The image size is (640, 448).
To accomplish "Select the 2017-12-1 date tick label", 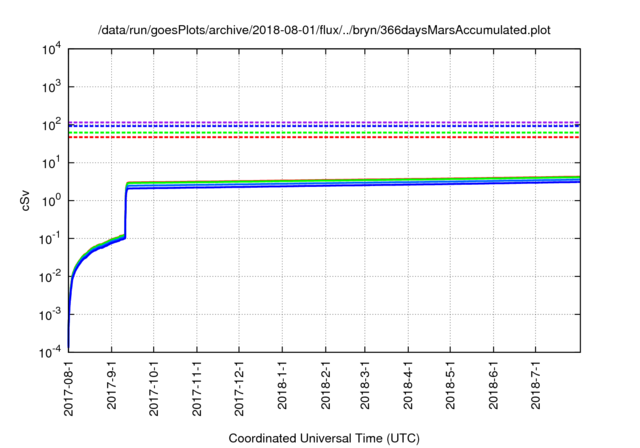I will (240, 388).
